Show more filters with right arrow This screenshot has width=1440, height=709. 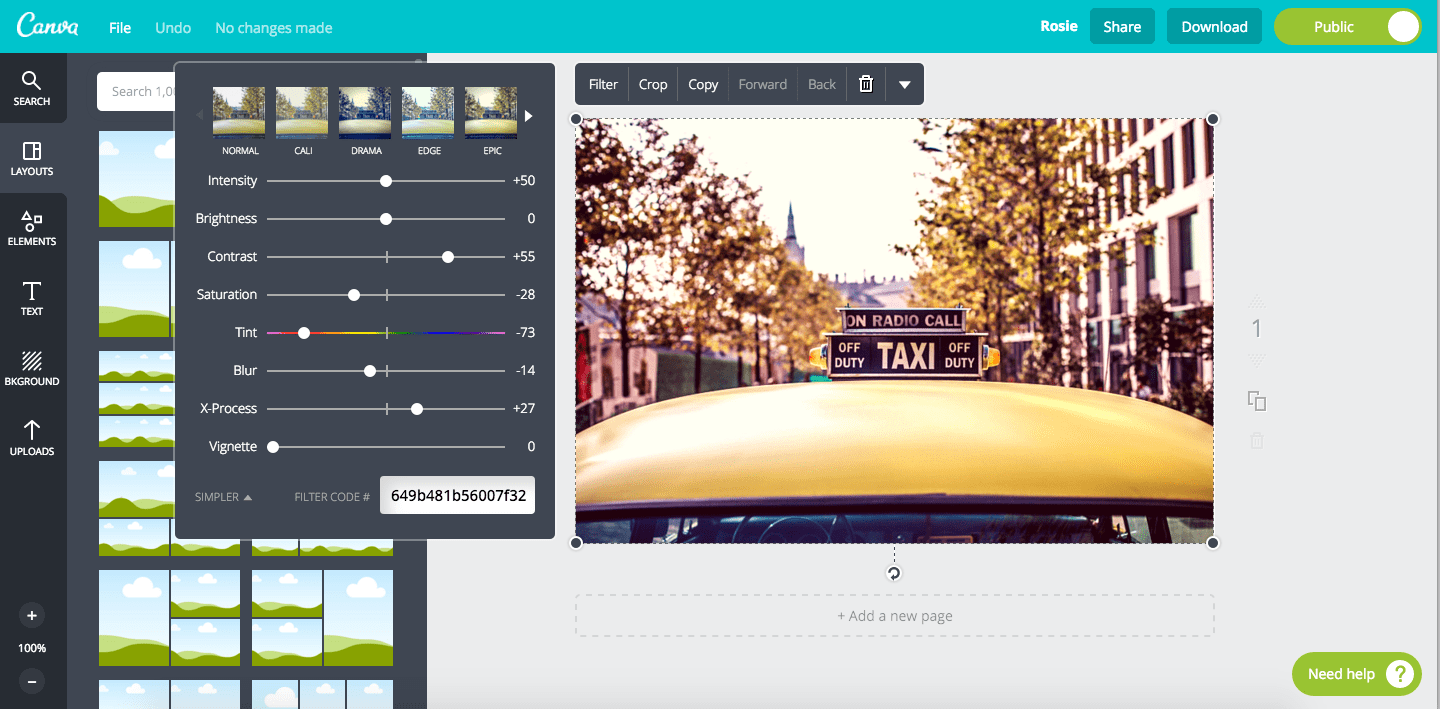[x=527, y=115]
